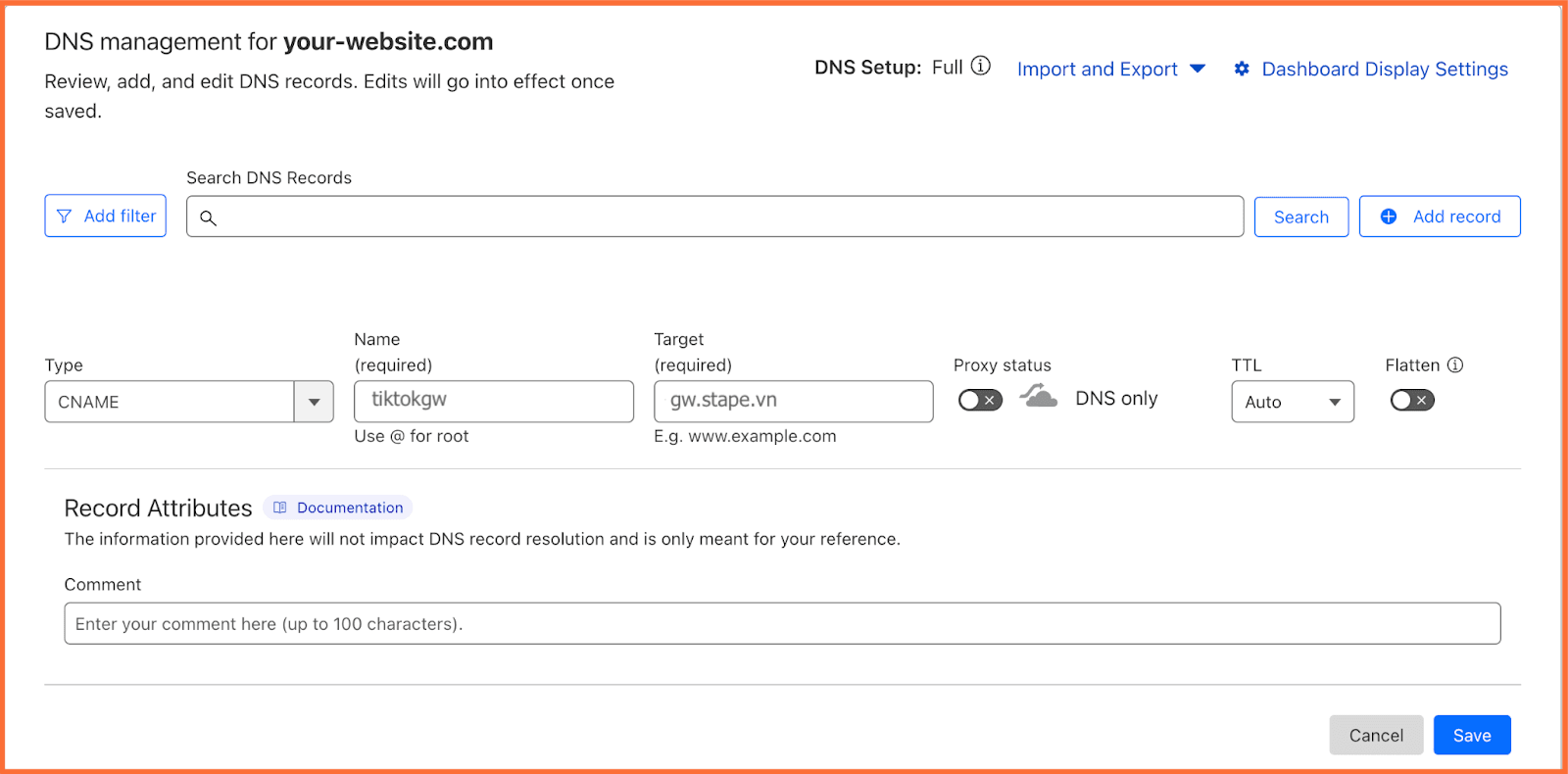This screenshot has width=1568, height=774.
Task: Click the Target field containing gw.stape.vn
Action: pyautogui.click(x=794, y=402)
